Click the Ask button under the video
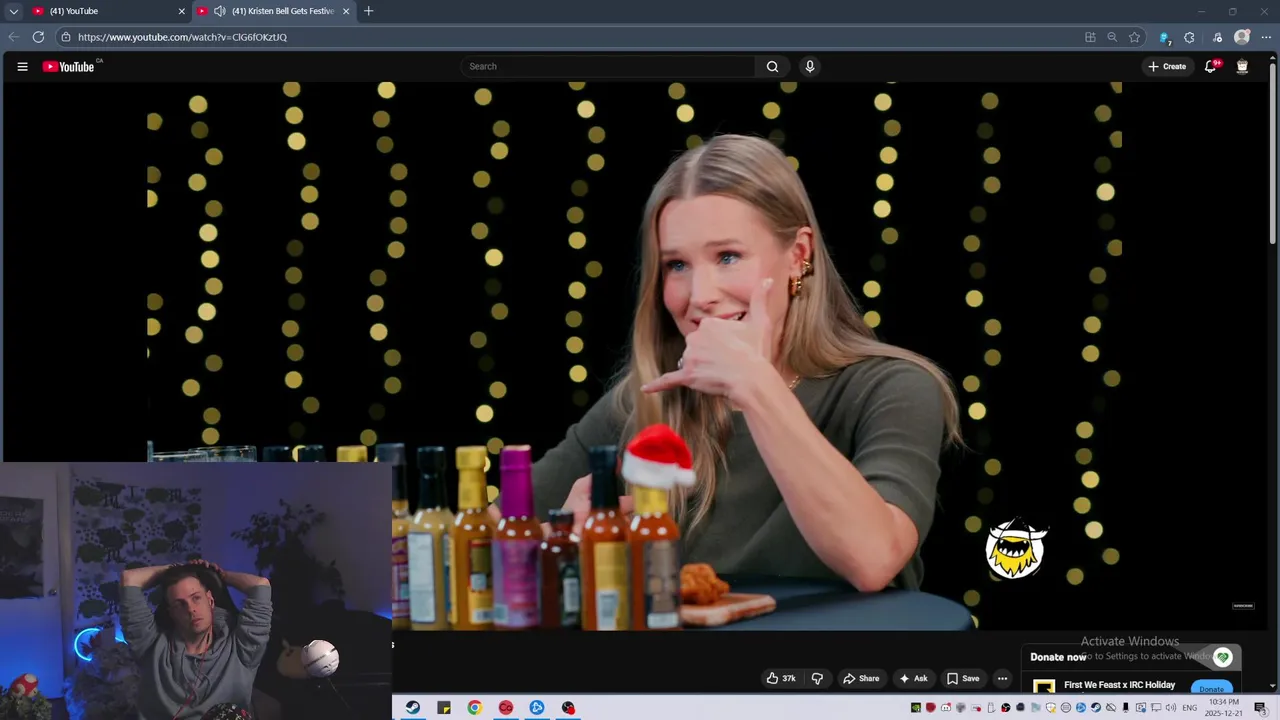Image resolution: width=1280 pixels, height=720 pixels. pos(913,678)
